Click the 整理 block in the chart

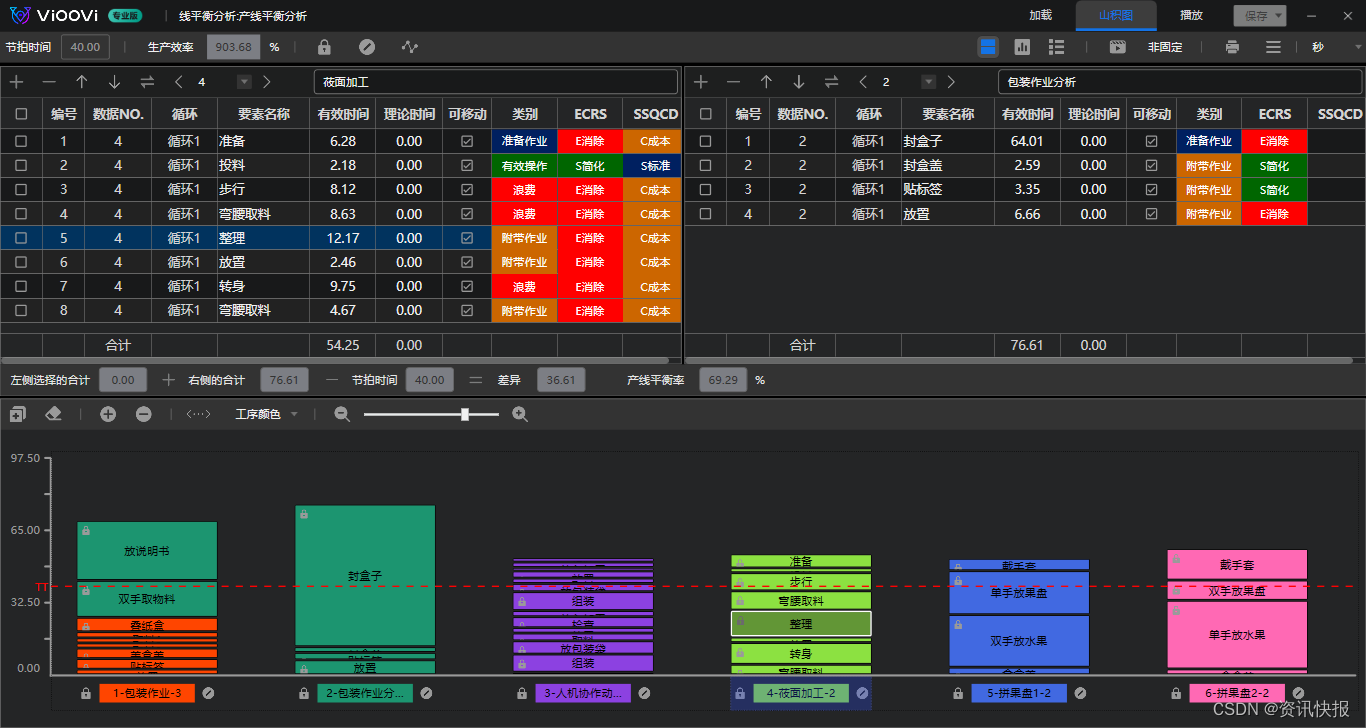coord(801,624)
